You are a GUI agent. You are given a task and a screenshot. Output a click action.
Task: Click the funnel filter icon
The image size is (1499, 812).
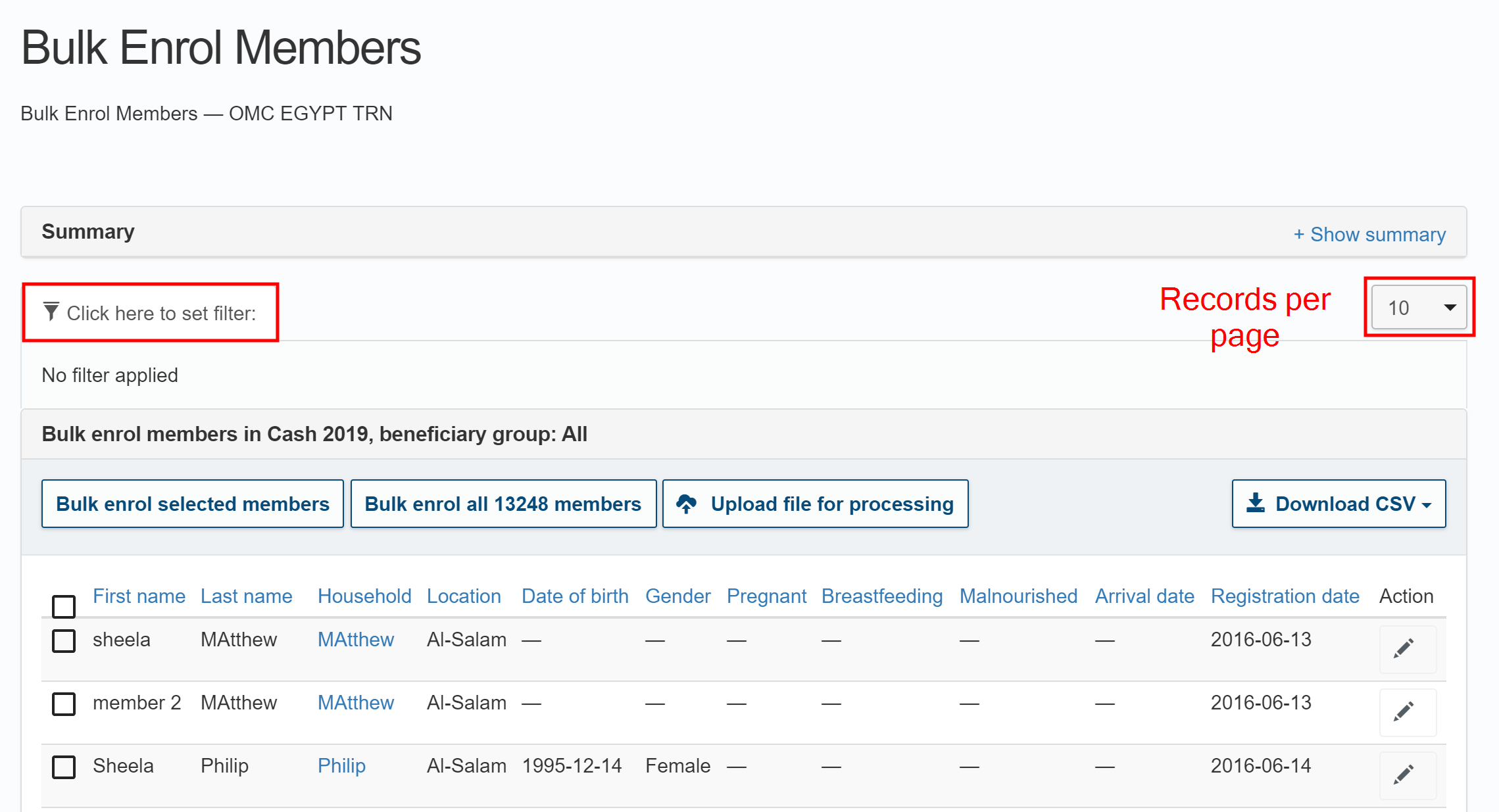tap(51, 312)
